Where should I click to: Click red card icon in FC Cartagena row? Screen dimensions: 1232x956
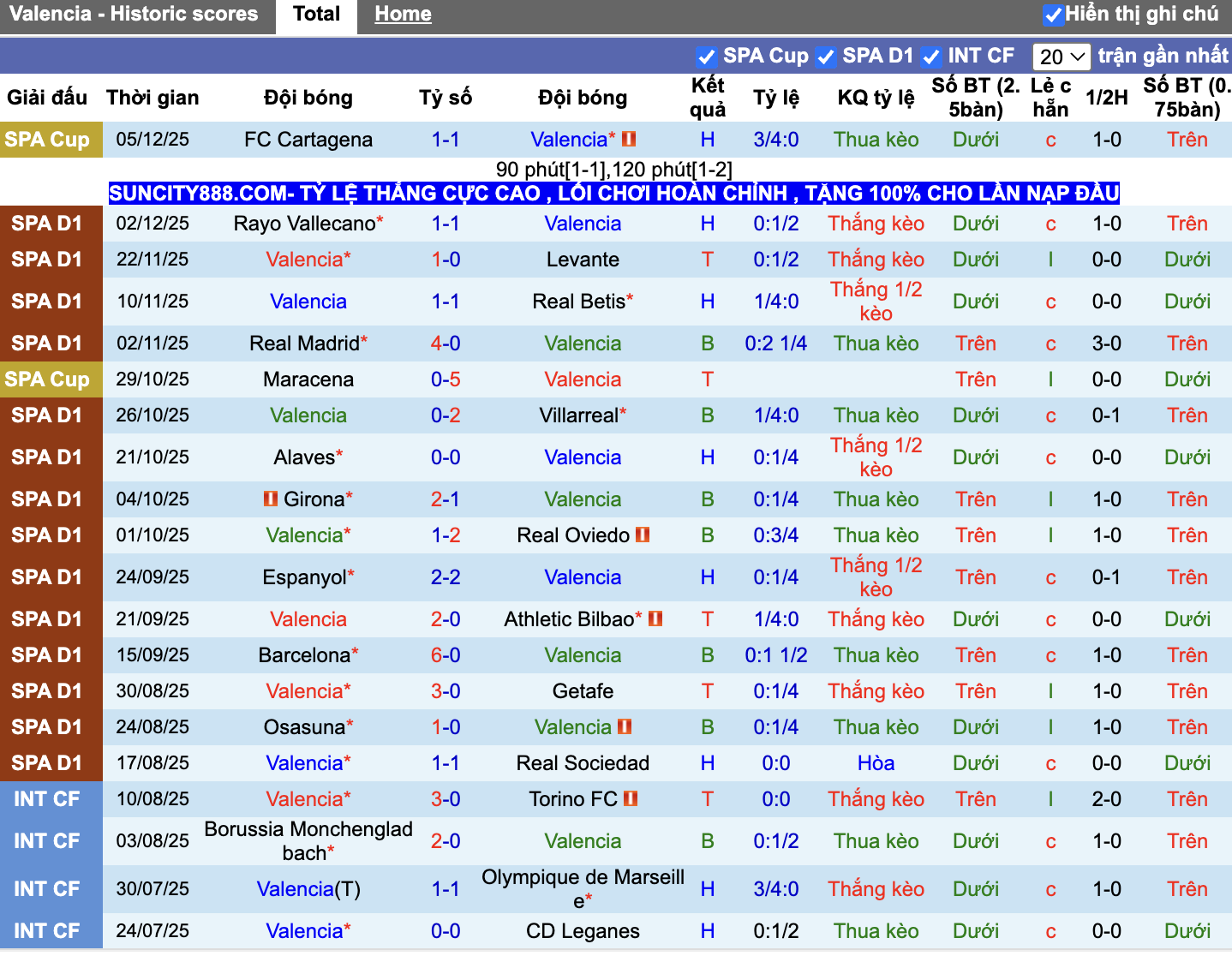coord(629,139)
